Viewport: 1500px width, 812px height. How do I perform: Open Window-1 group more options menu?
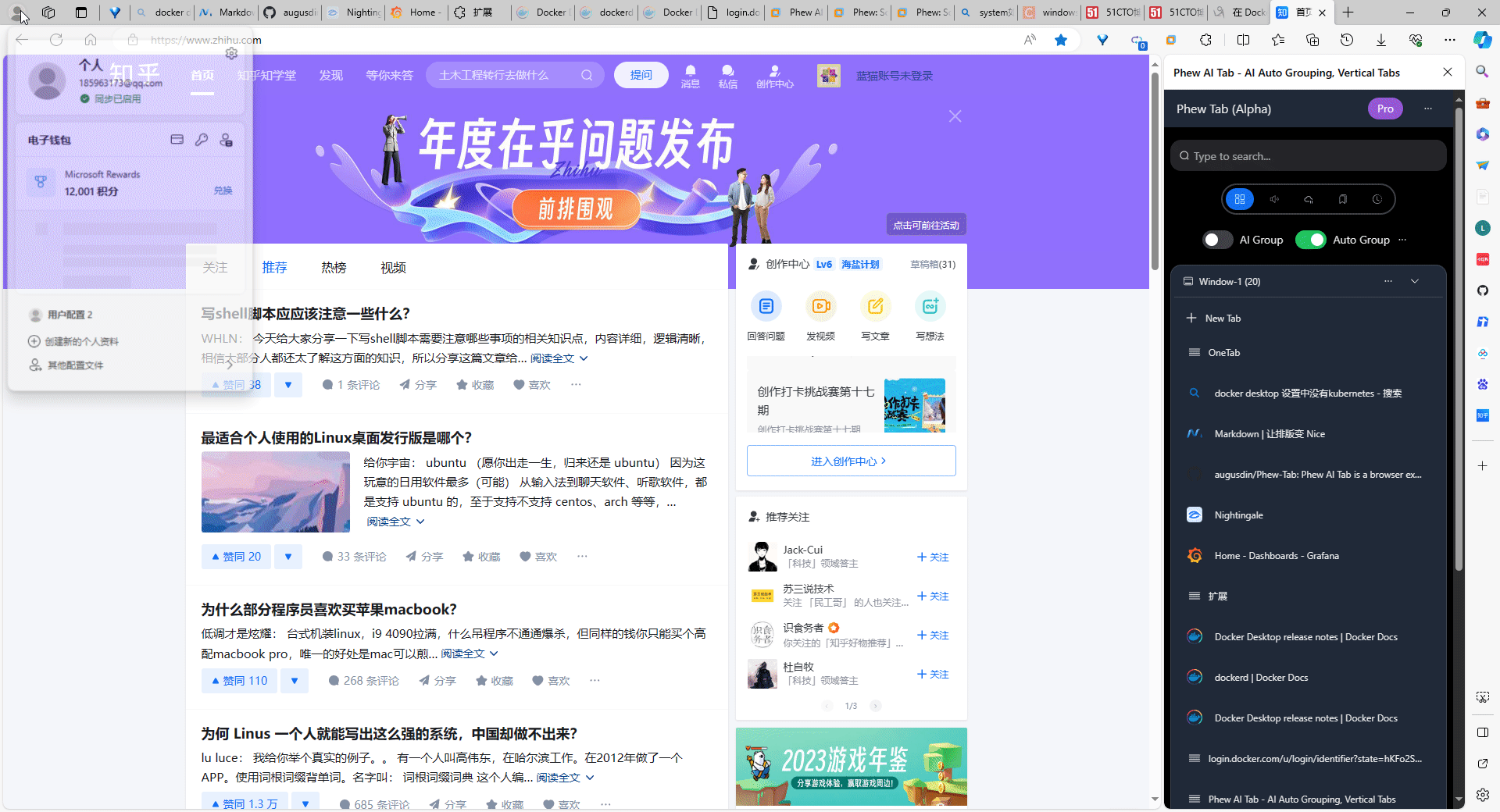[1387, 281]
